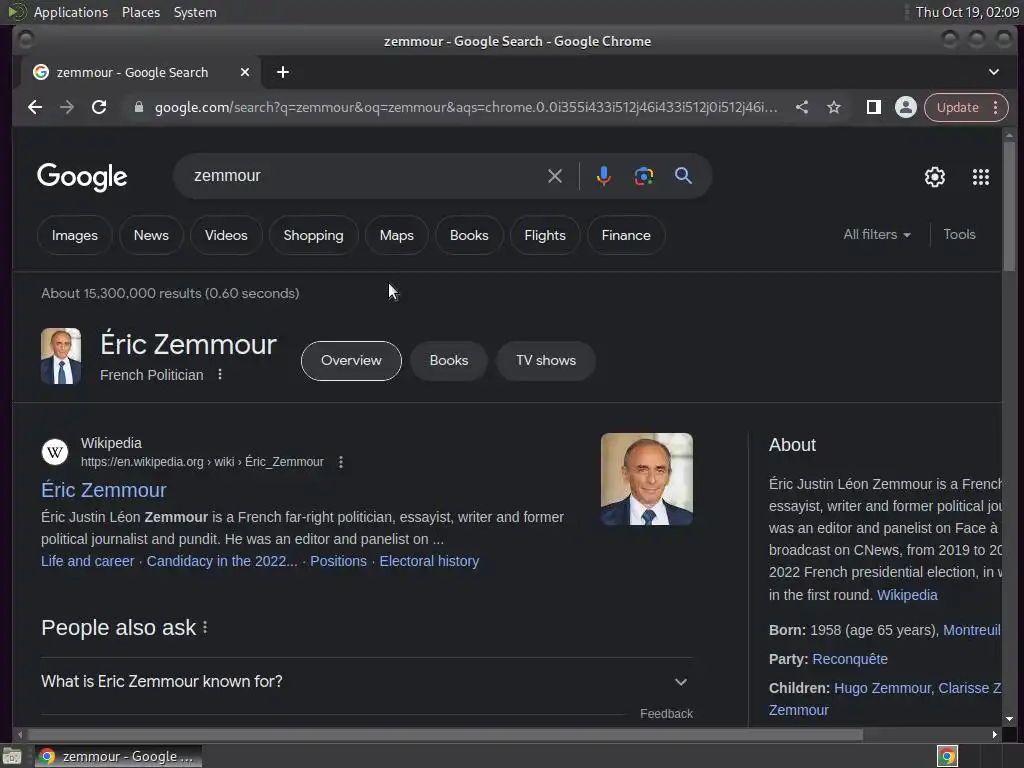The image size is (1024, 768).
Task: Show desktop icon in bottom panel
Action: [12, 756]
